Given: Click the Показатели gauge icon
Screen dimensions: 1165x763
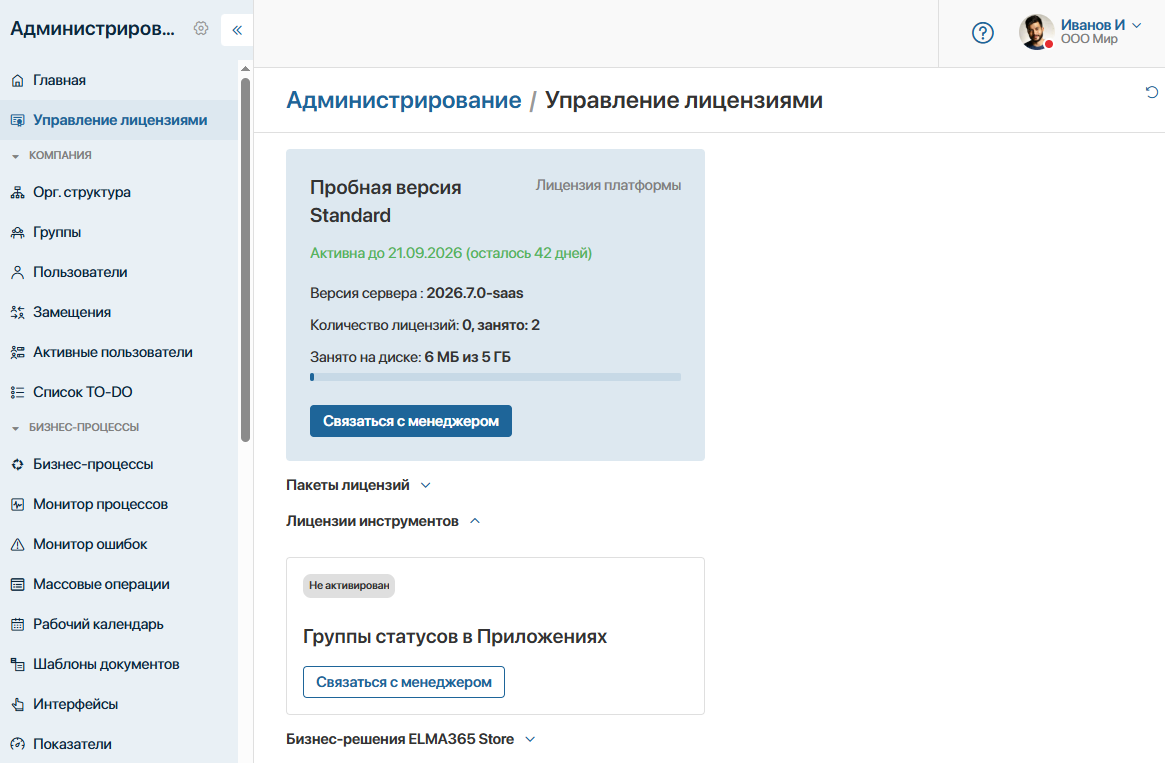Looking at the screenshot, I should point(18,744).
